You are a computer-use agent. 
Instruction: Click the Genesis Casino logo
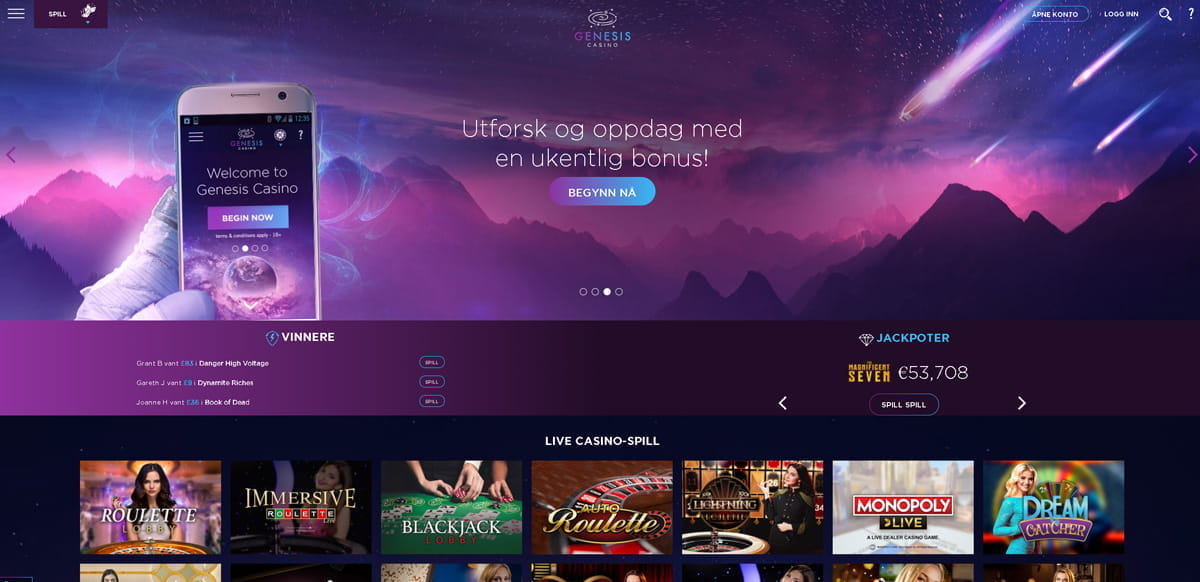(x=602, y=28)
